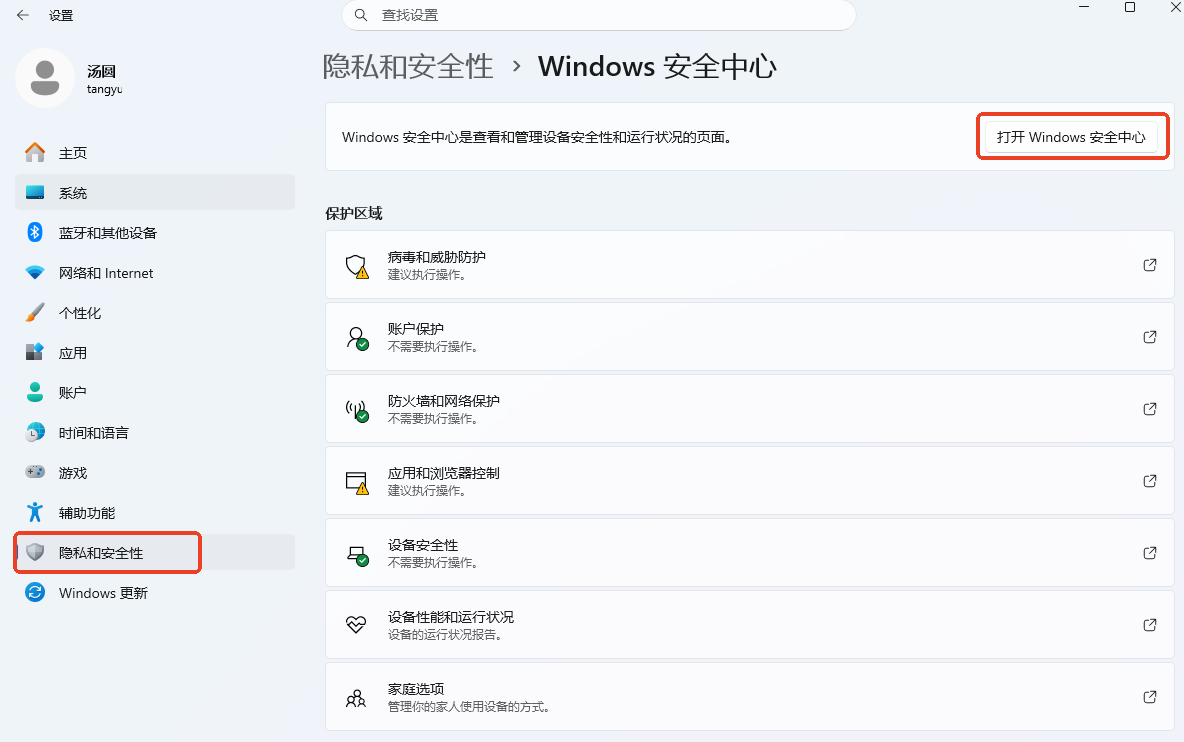Open the 汤圆 account name
Screen dimensions: 1184x742
pos(101,71)
